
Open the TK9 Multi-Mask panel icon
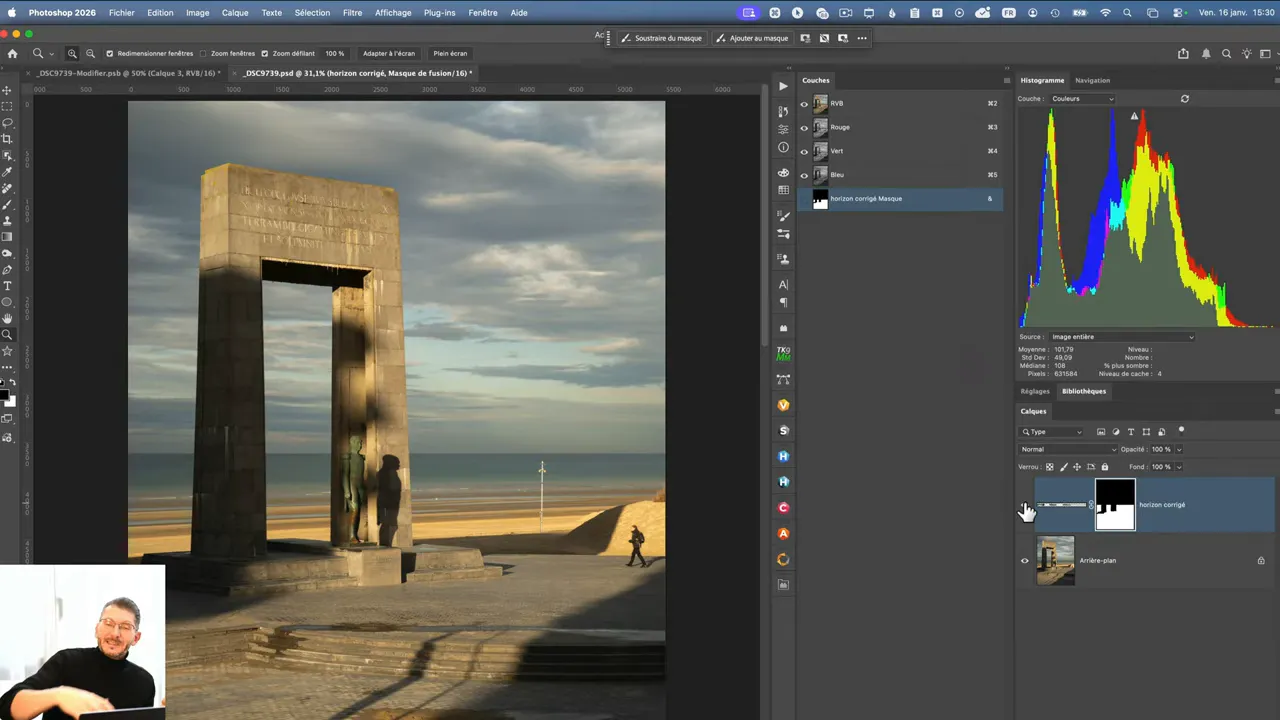pos(783,354)
